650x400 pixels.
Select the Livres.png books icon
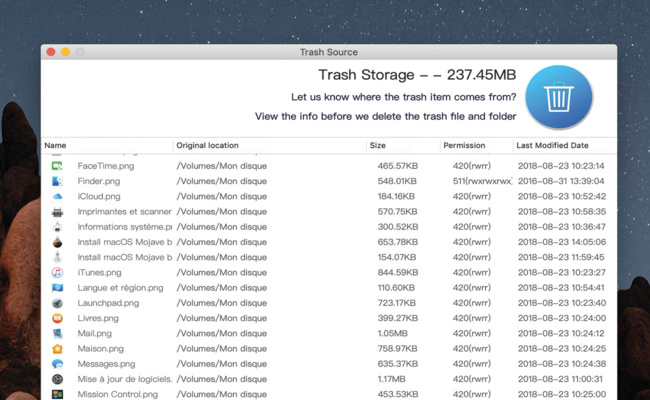point(58,318)
